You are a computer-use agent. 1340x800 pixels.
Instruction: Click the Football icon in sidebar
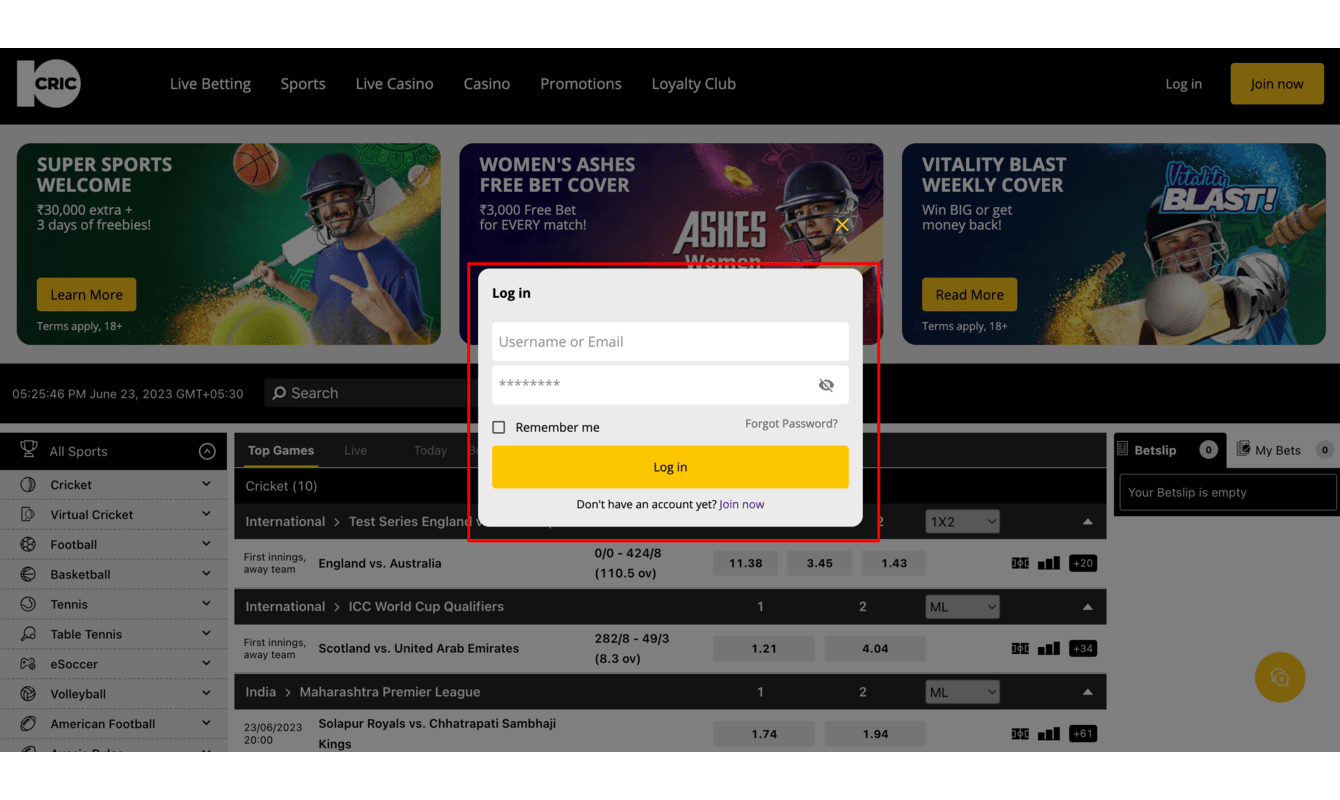tap(29, 545)
